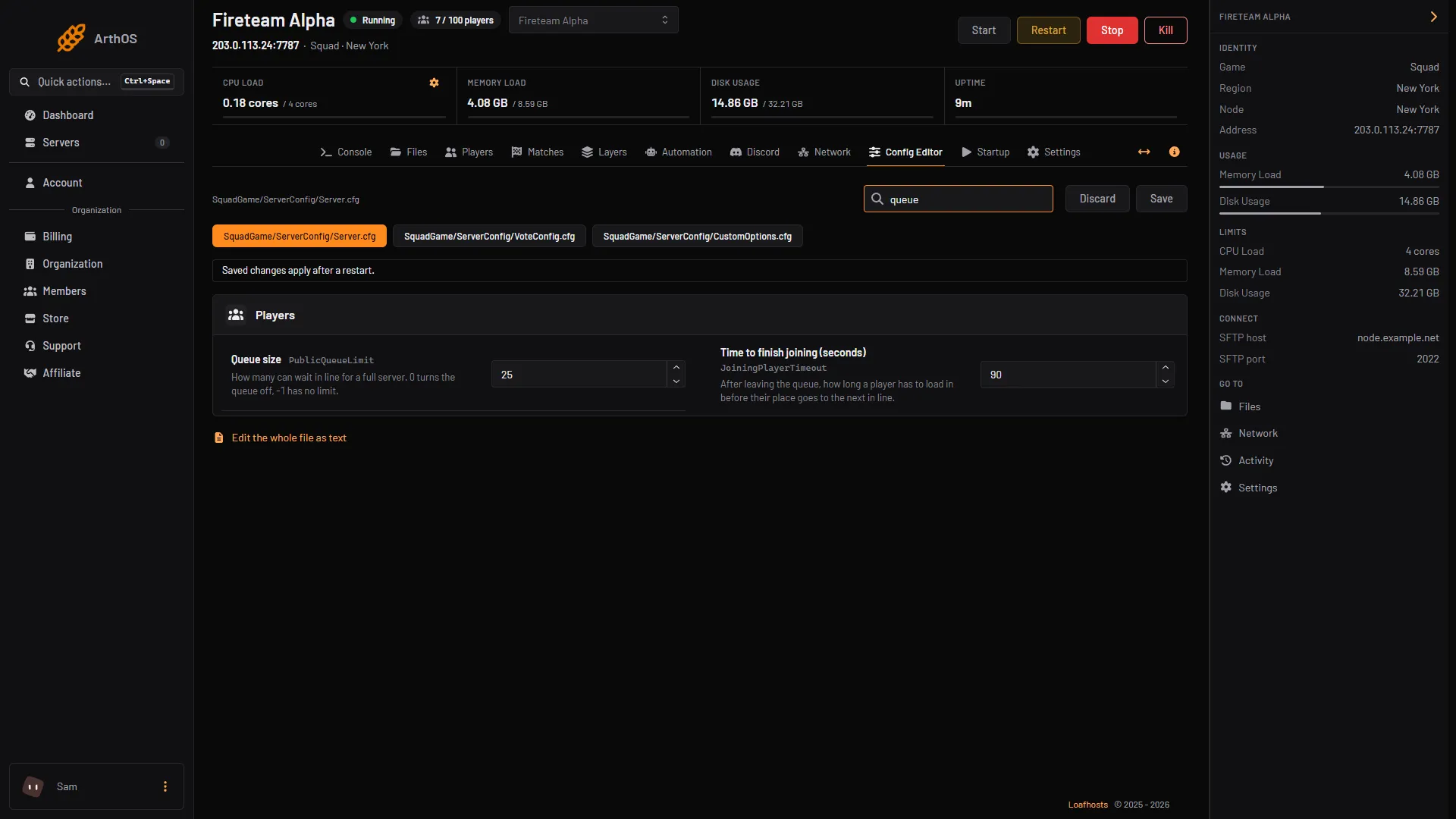Open Affiliate page
Screen dimensions: 1456x819
(96, 373)
